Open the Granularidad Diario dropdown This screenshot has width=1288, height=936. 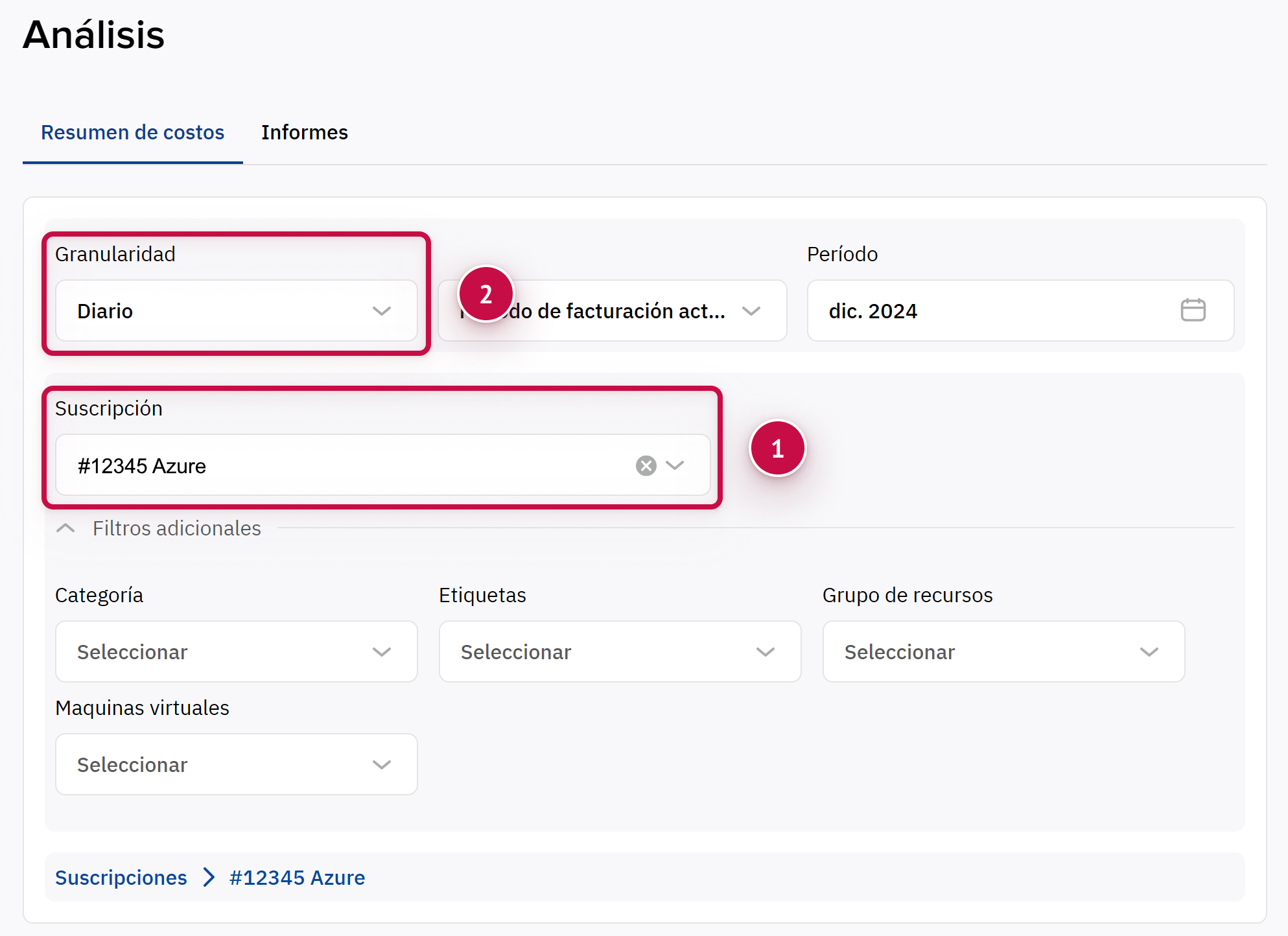click(x=236, y=311)
